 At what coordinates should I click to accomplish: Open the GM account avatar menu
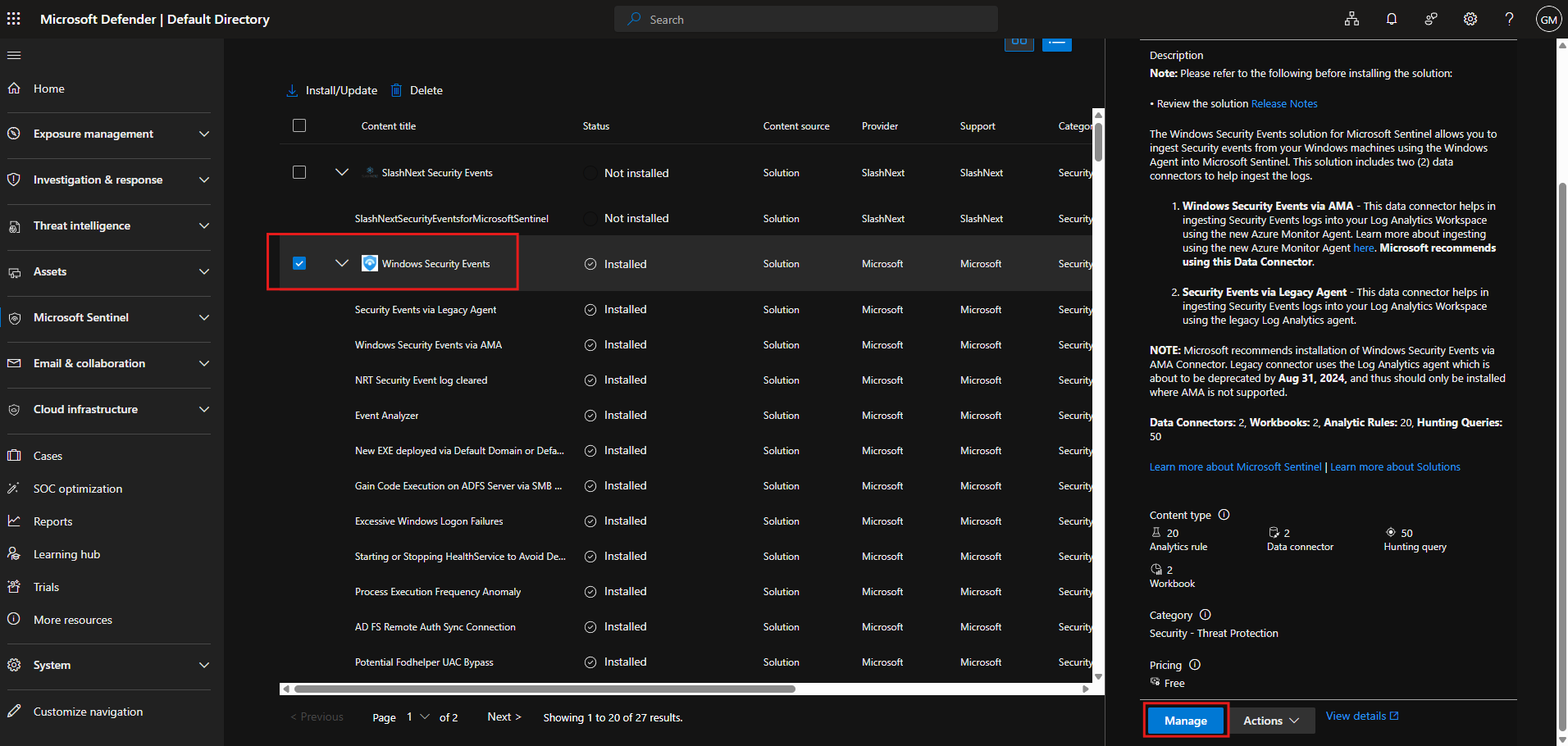coord(1548,19)
